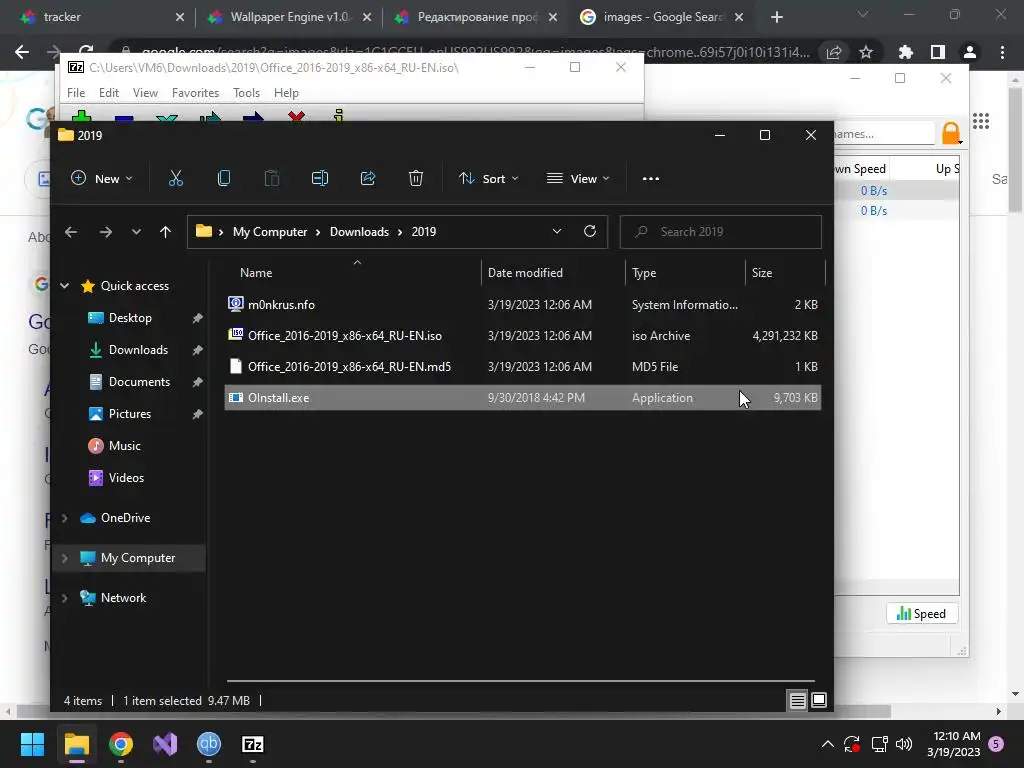
Task: Open the Tools menu in 7-Zip
Action: tap(246, 93)
